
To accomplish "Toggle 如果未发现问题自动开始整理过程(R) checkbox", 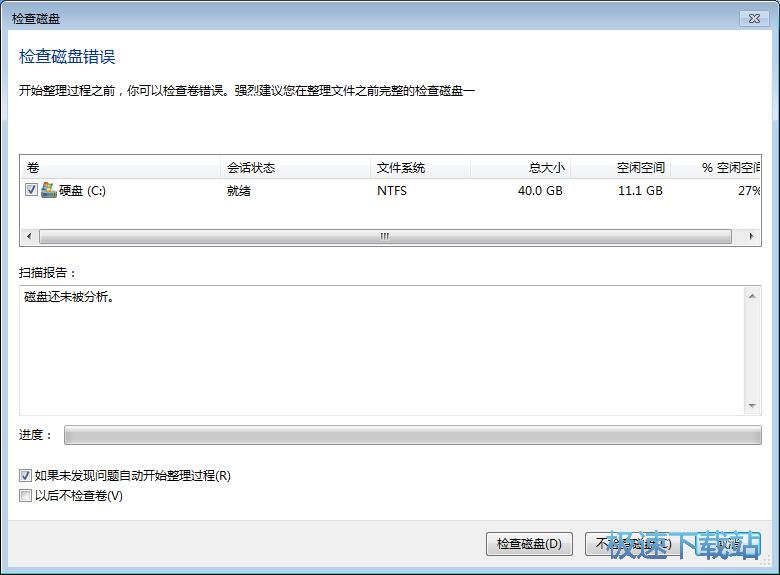I will coord(25,476).
